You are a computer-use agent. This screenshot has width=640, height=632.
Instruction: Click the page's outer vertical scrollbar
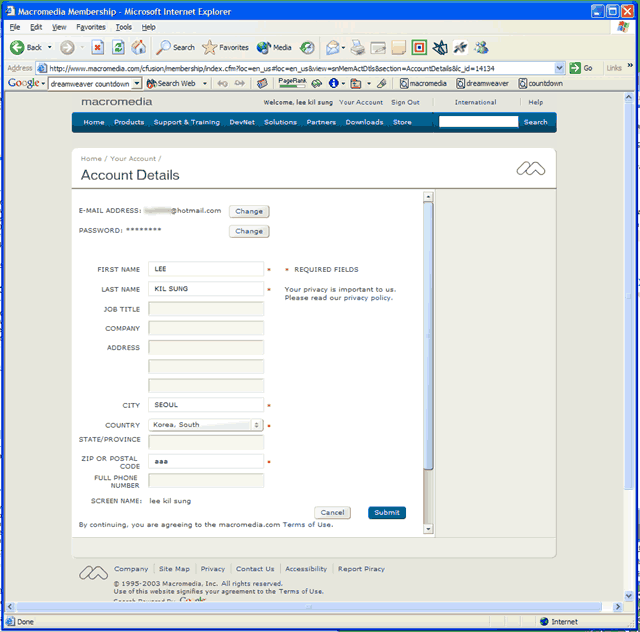[629, 296]
